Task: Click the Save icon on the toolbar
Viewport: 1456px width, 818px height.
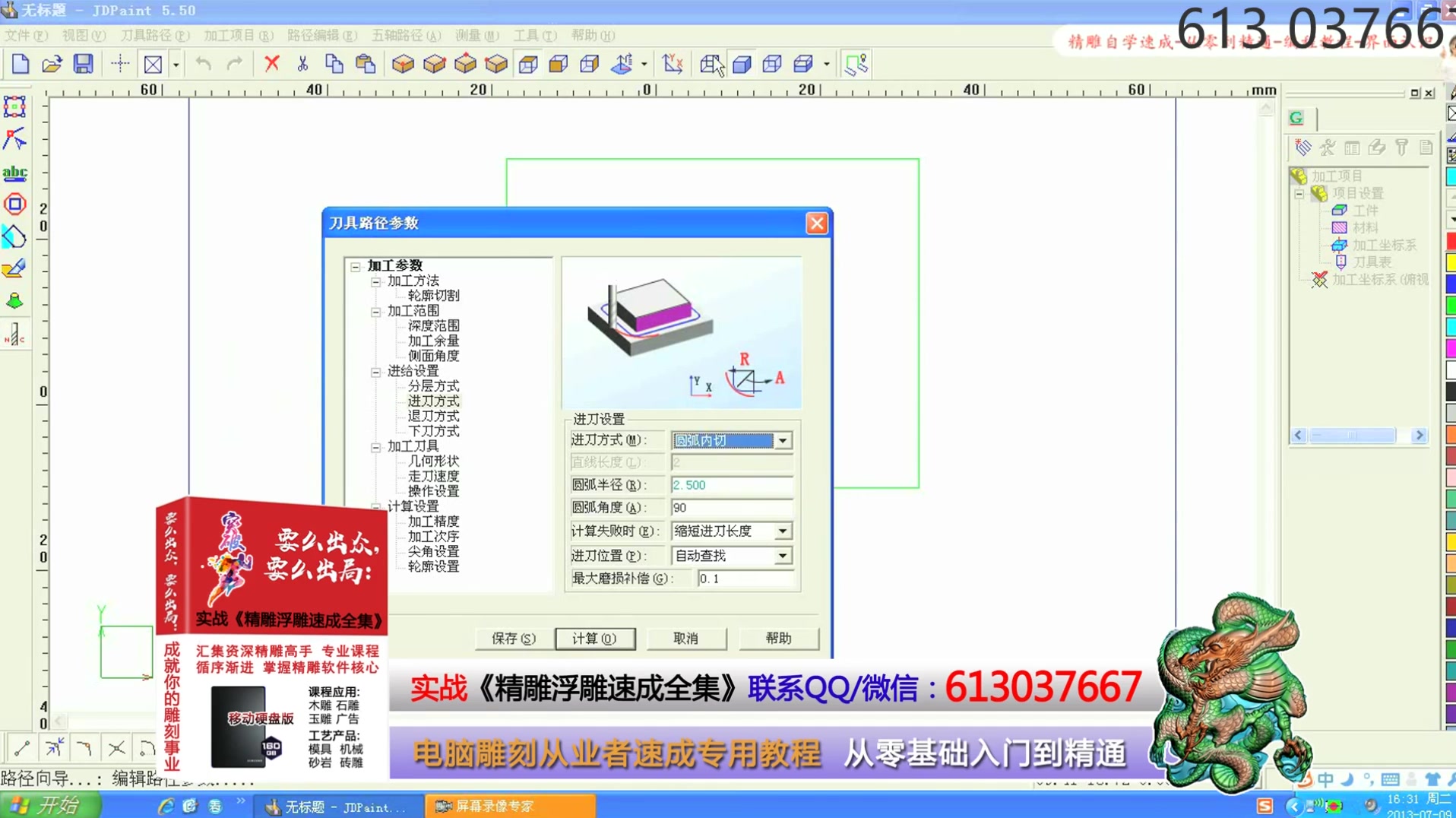Action: click(84, 64)
